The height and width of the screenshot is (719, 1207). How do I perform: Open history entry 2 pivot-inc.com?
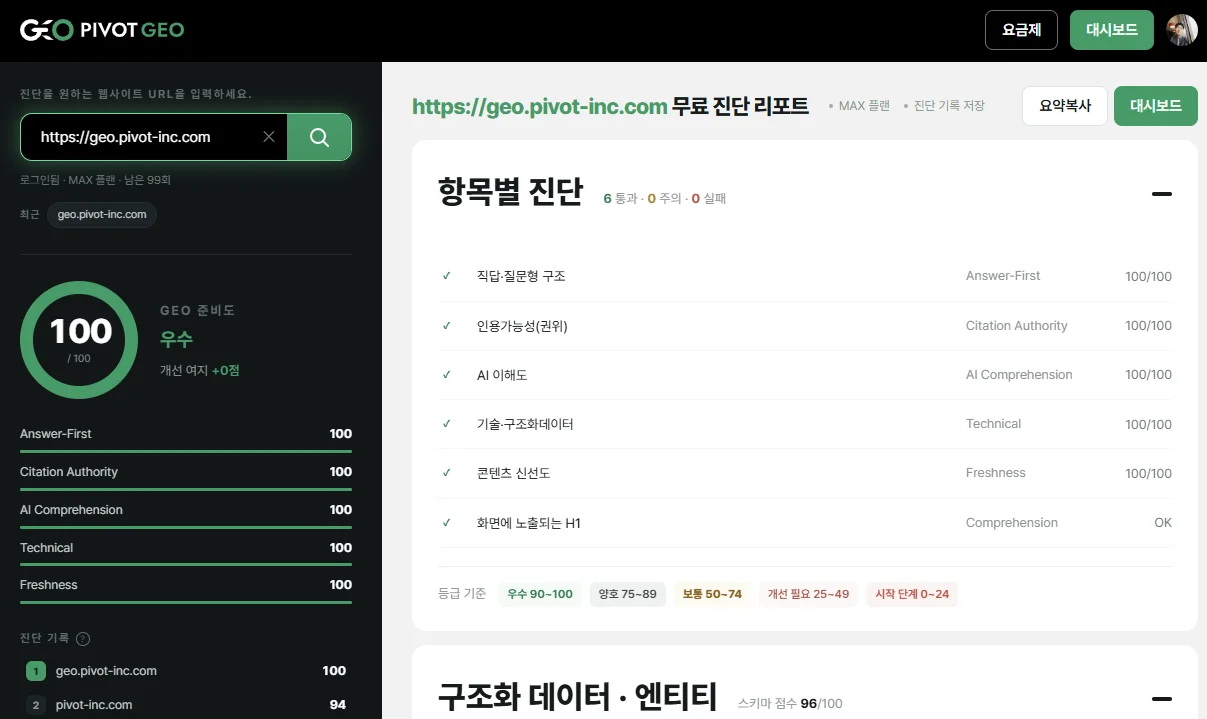186,705
